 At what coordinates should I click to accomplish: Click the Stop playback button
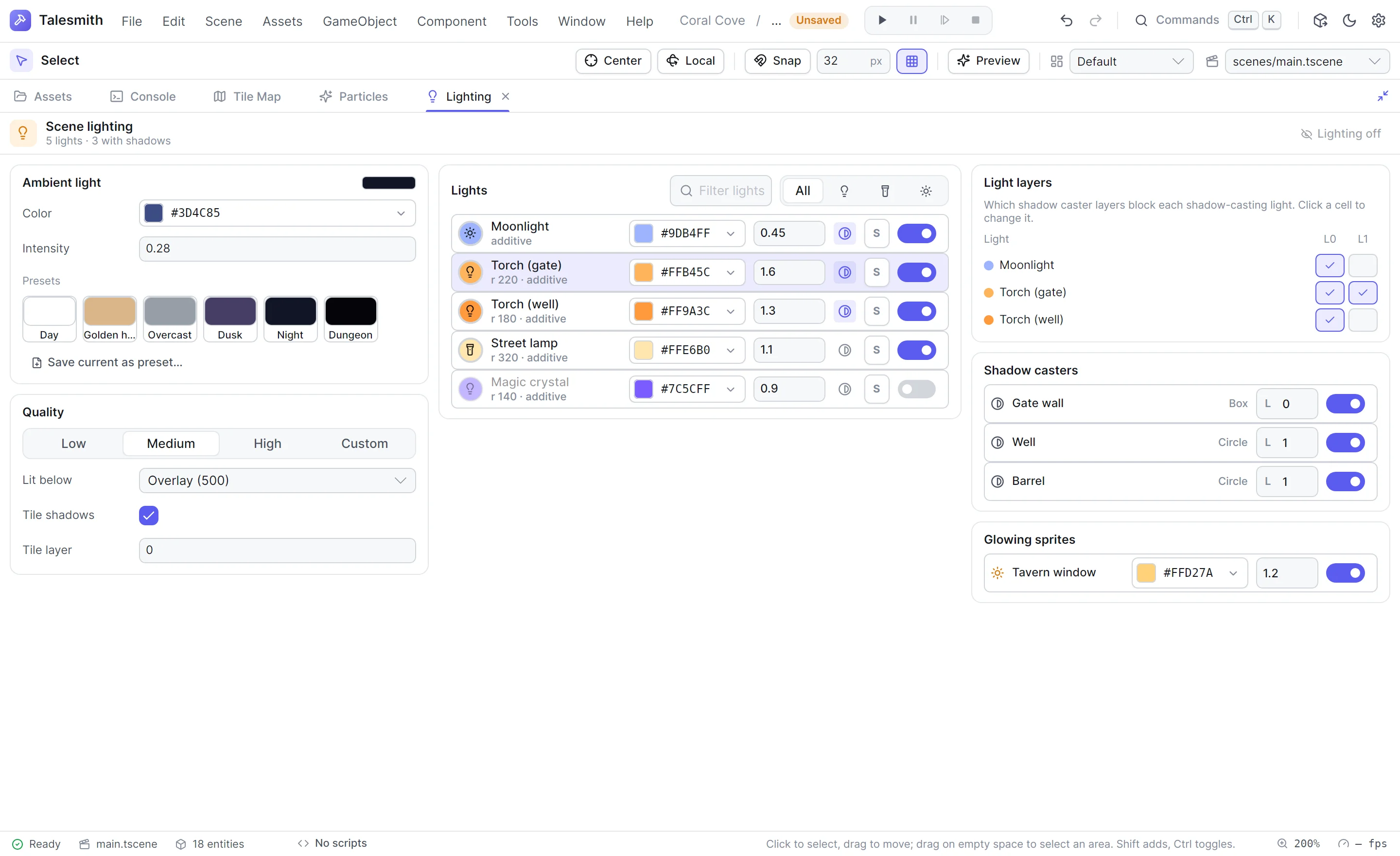[976, 20]
